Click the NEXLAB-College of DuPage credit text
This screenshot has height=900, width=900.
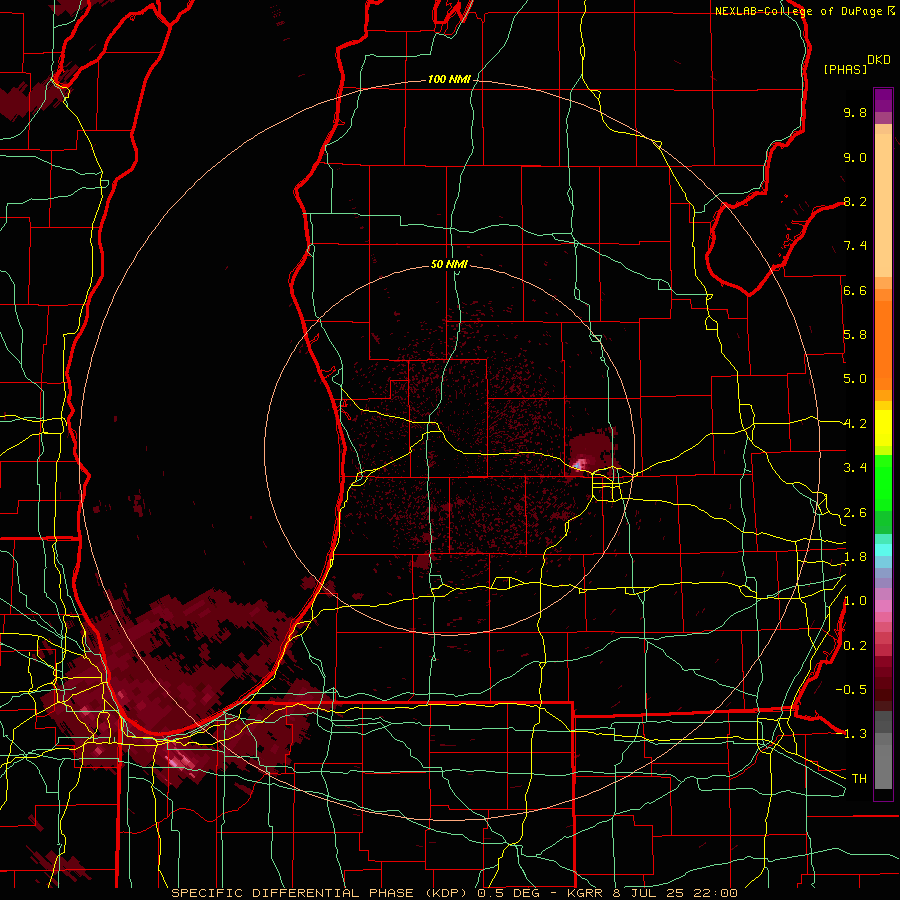pyautogui.click(x=798, y=11)
